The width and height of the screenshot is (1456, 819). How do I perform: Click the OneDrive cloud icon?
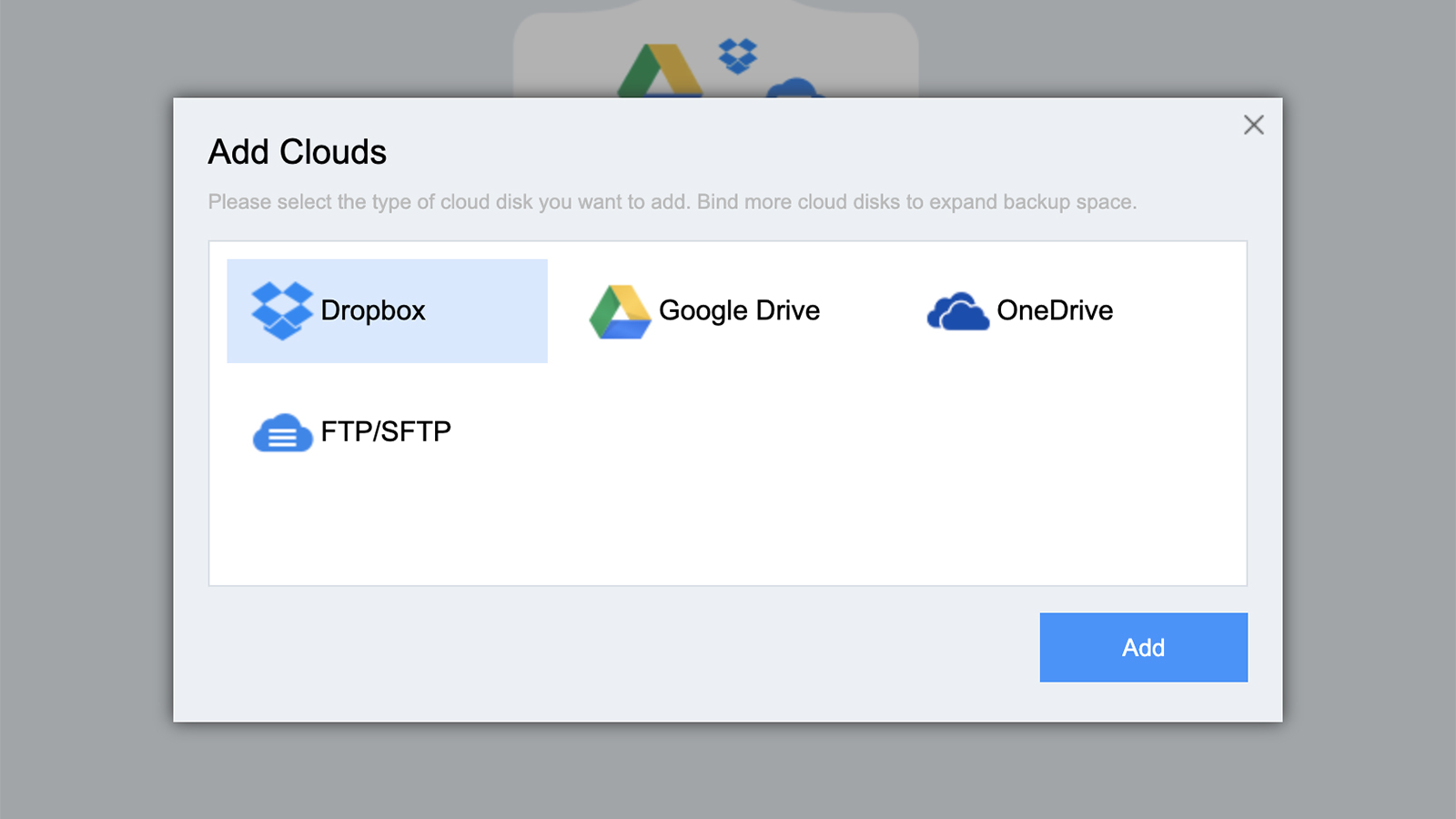point(957,311)
